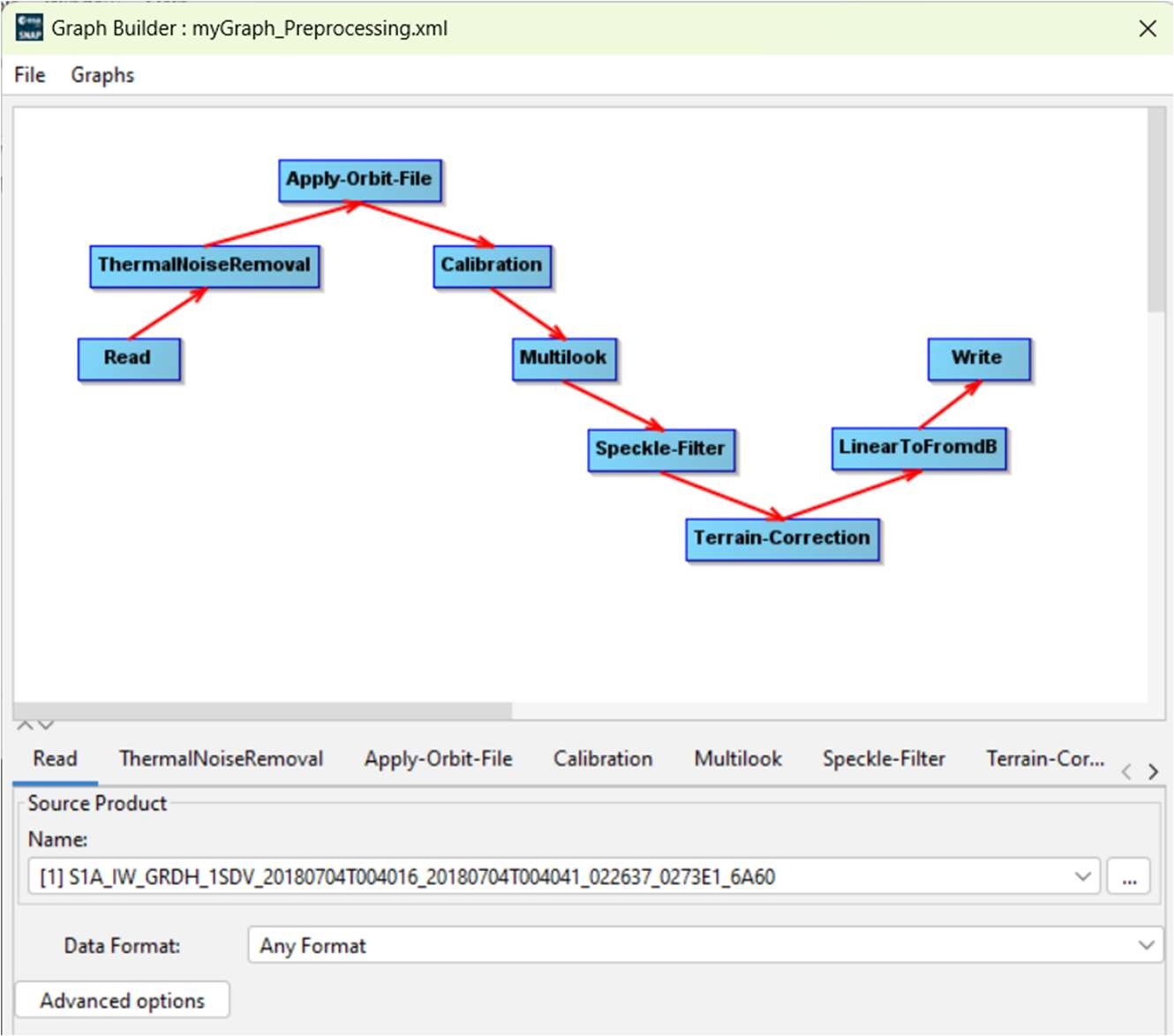The height and width of the screenshot is (1036, 1174).
Task: Switch to the Speckle-Filter tab
Action: click(x=884, y=759)
